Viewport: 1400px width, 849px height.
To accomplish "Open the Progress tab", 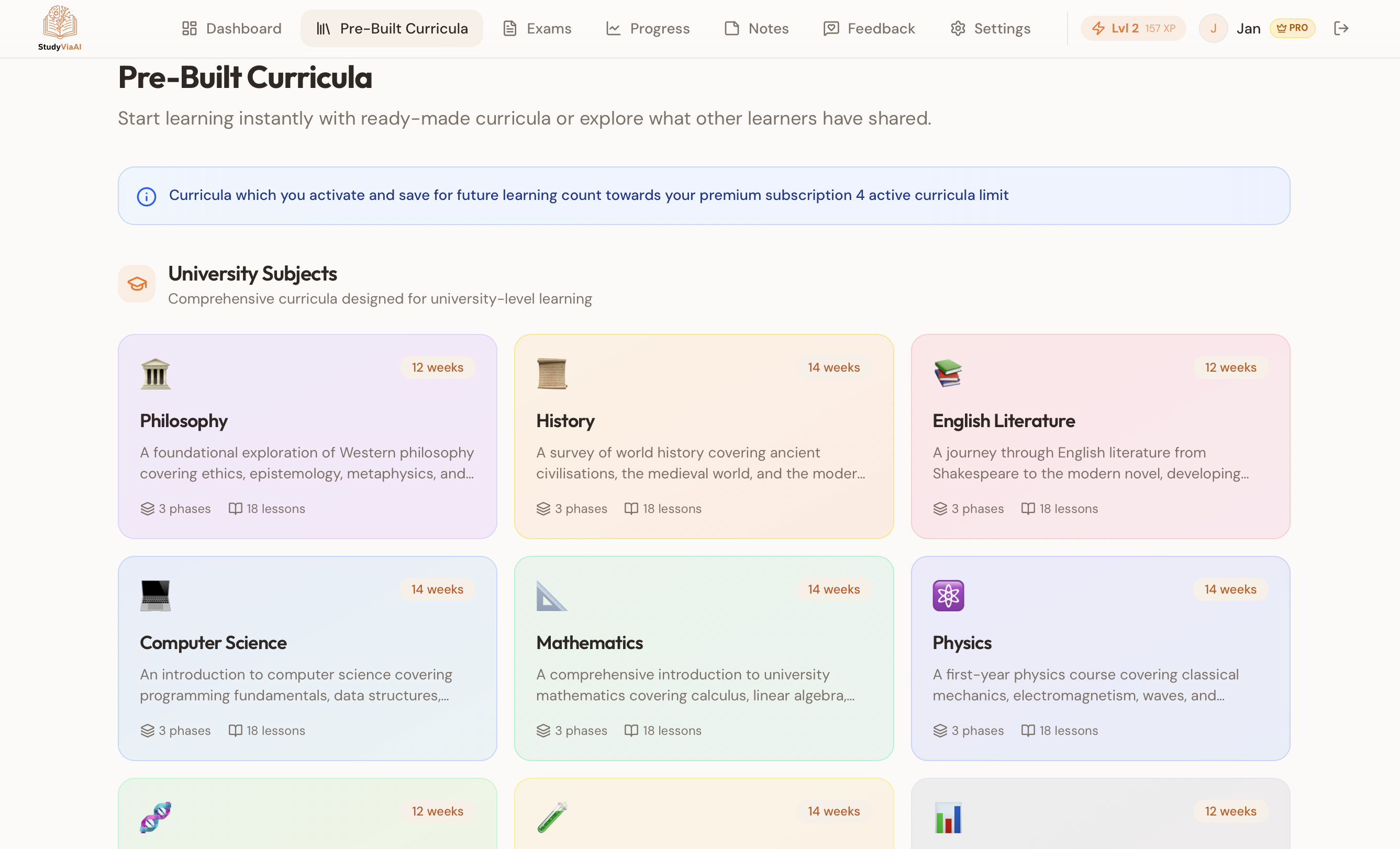I will (x=648, y=28).
